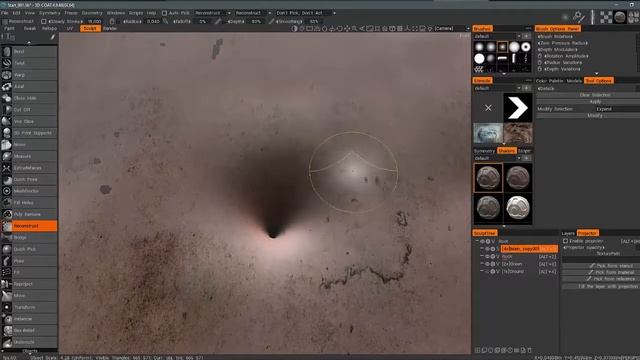Select the Fill Holes tool
The width and height of the screenshot is (640, 360).
29,203
